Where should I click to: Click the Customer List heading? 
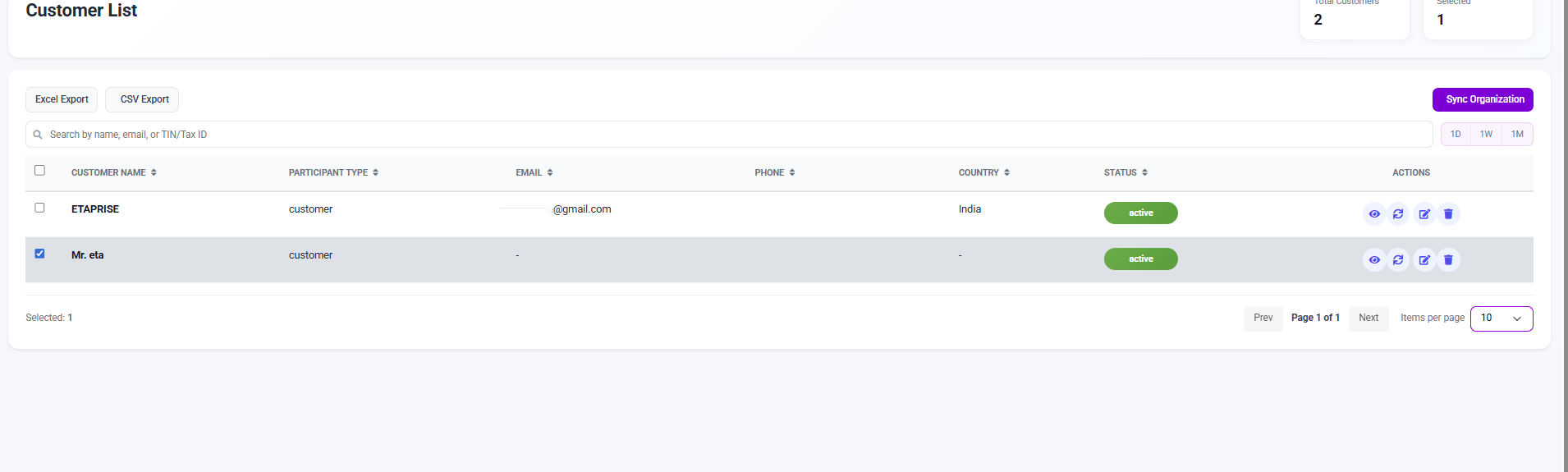point(81,11)
